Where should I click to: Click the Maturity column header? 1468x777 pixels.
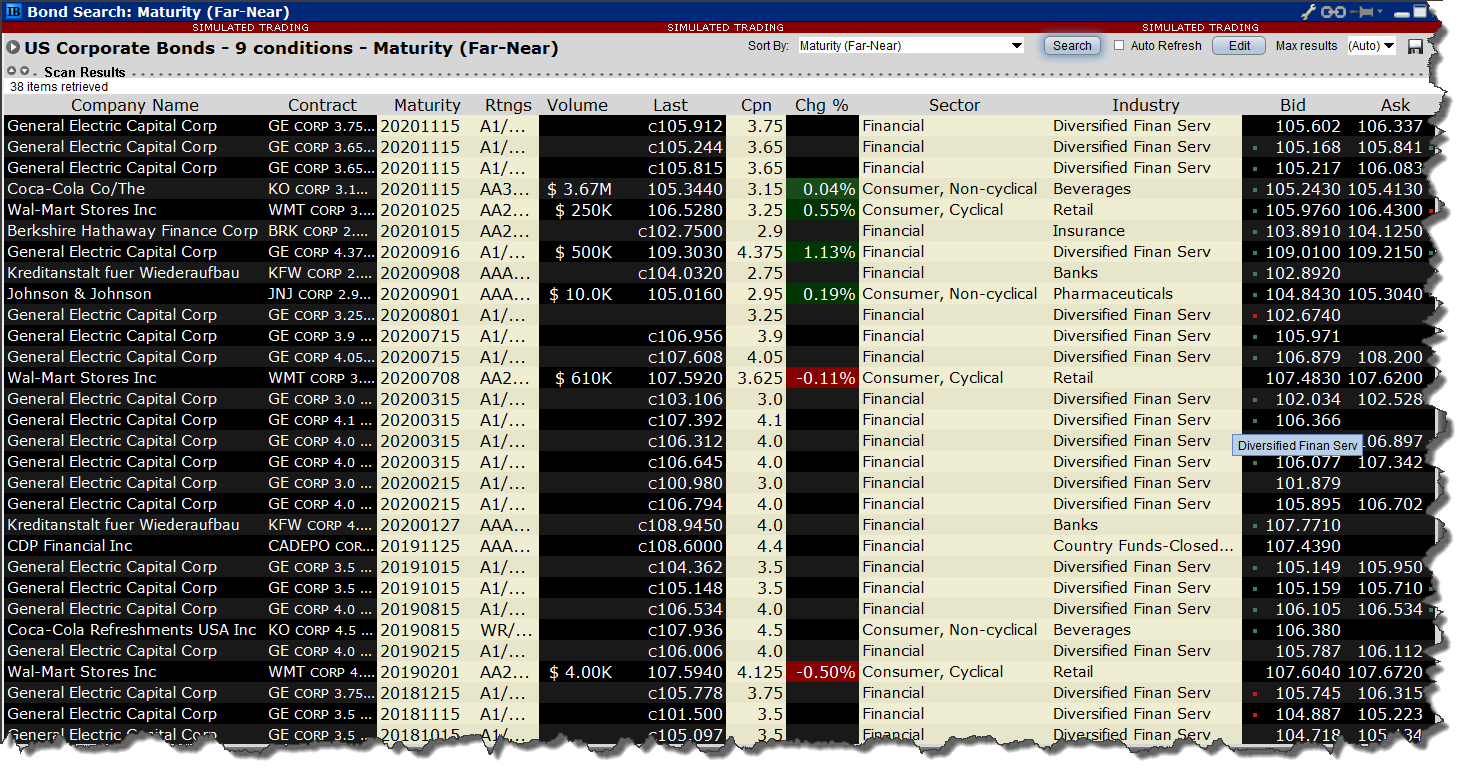427,105
